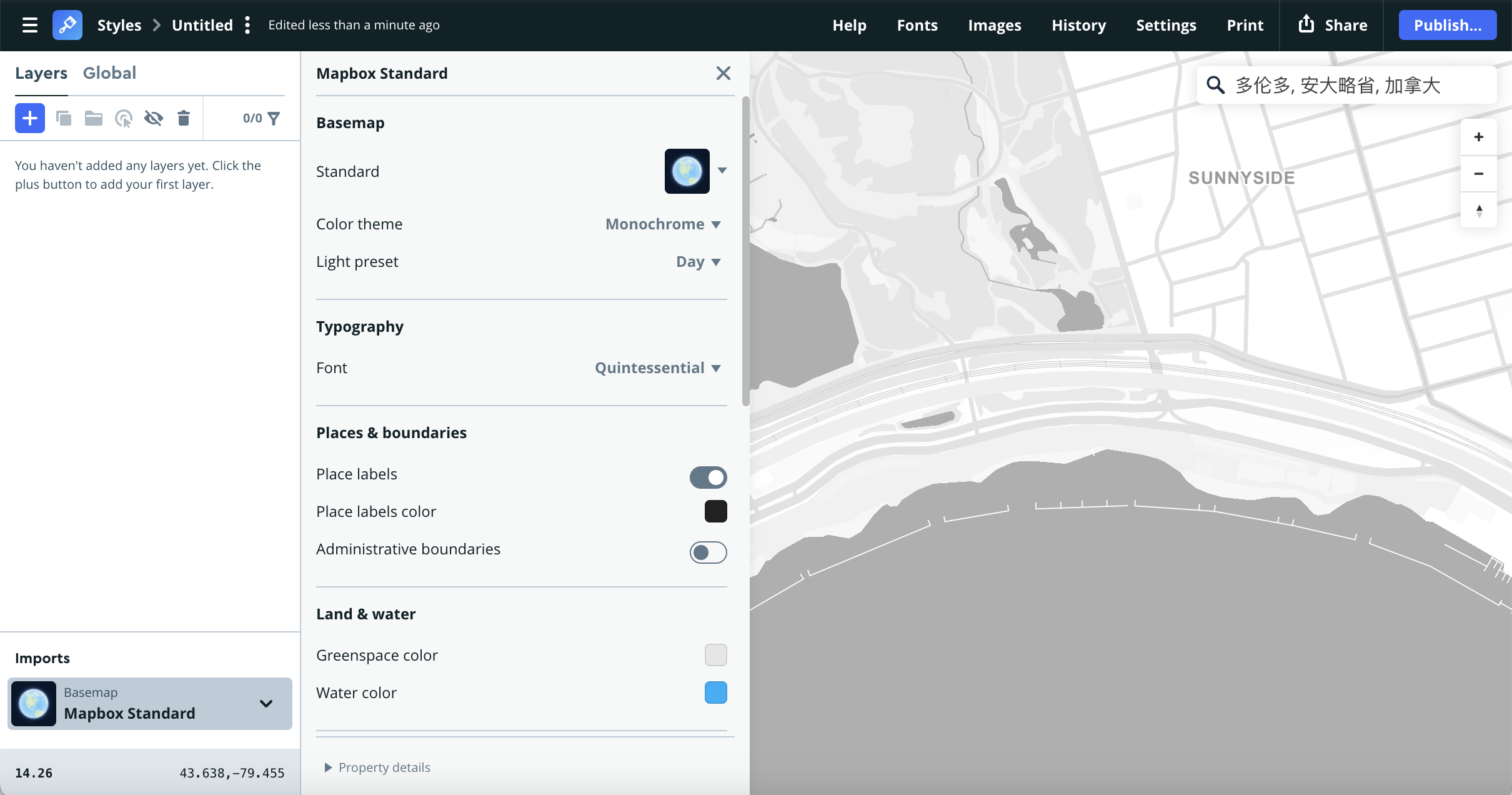Disable the Place labels toggle
Screen dimensions: 1512x795
pyautogui.click(x=707, y=477)
